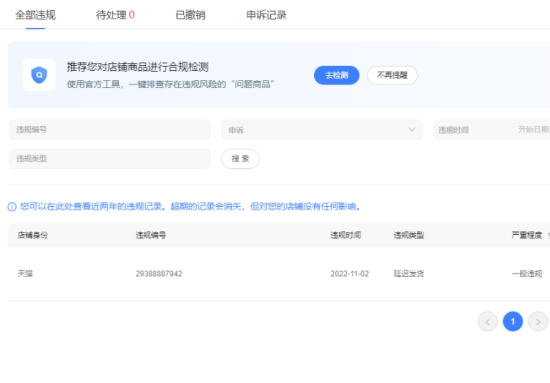Focus the 违规编号 input field
Viewport: 550px width, 383px height.
pos(110,130)
